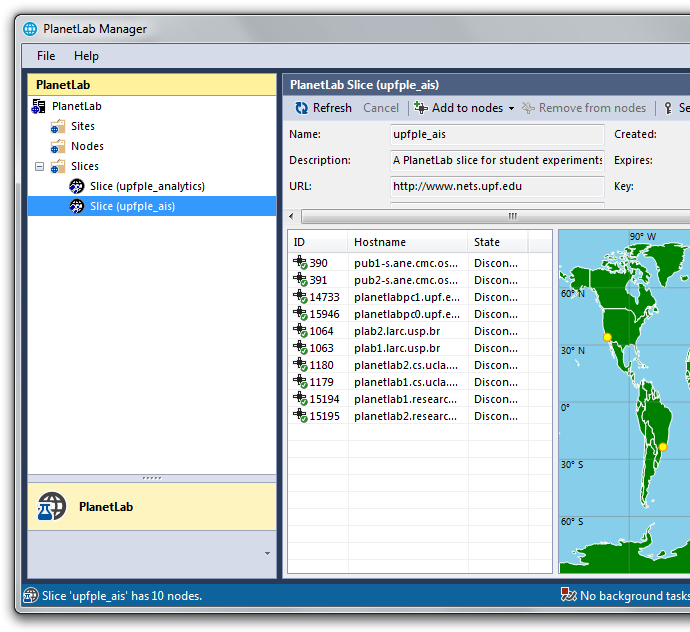The image size is (690, 632).
Task: Click the node icon for ID 15195
Action: 300,415
